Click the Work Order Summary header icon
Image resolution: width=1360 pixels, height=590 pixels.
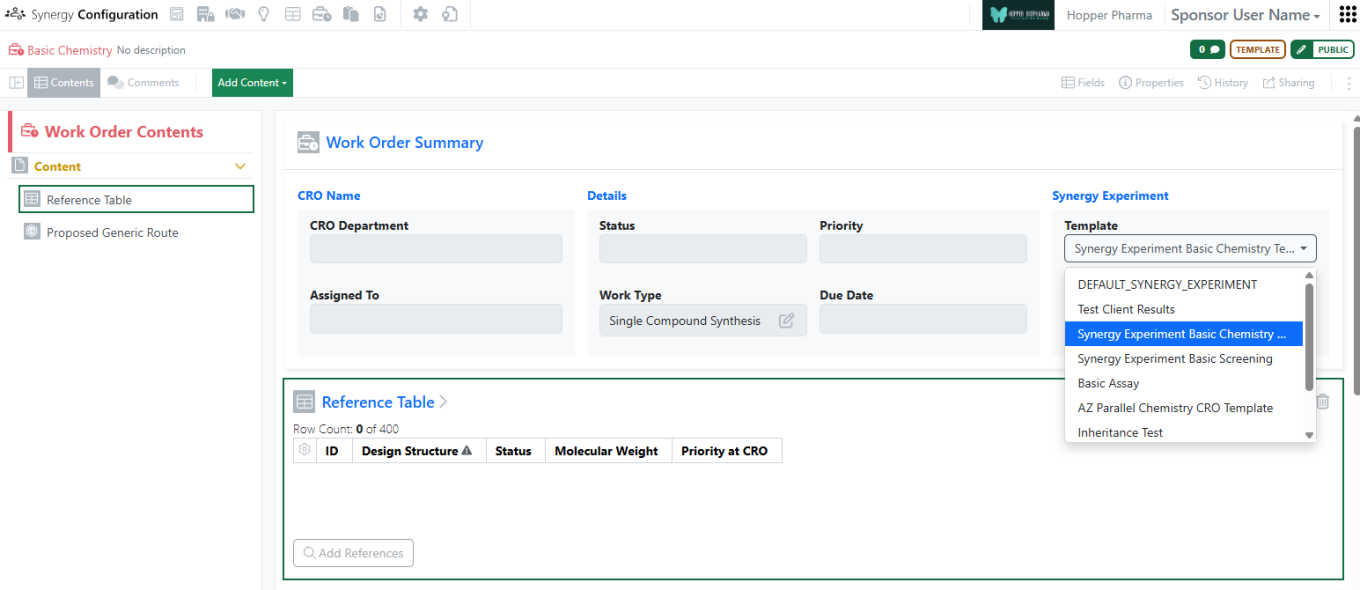[x=308, y=143]
